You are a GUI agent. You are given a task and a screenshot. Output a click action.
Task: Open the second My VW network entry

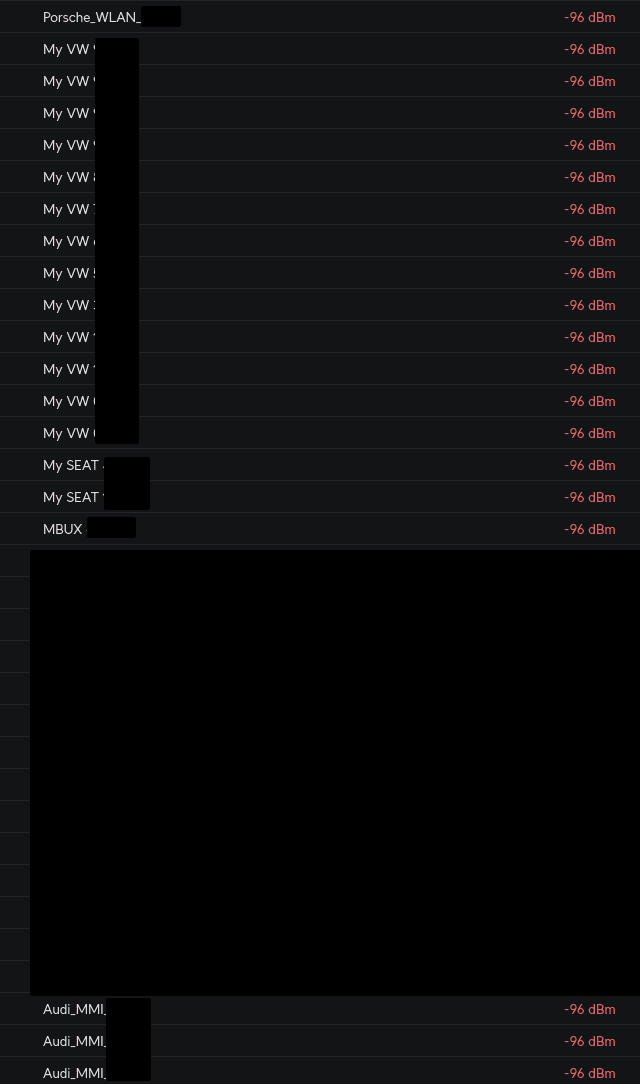click(67, 81)
